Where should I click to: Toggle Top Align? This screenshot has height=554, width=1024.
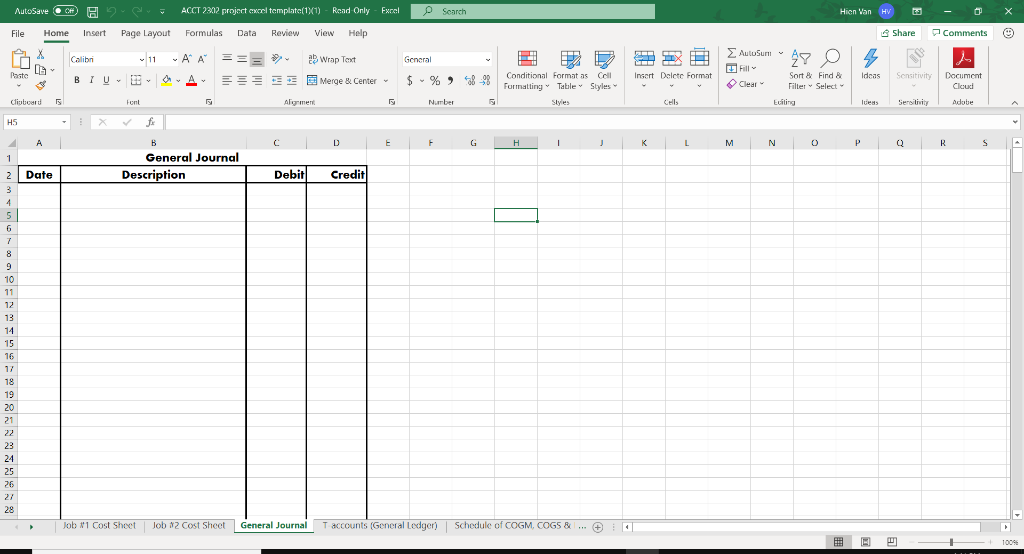pyautogui.click(x=227, y=59)
